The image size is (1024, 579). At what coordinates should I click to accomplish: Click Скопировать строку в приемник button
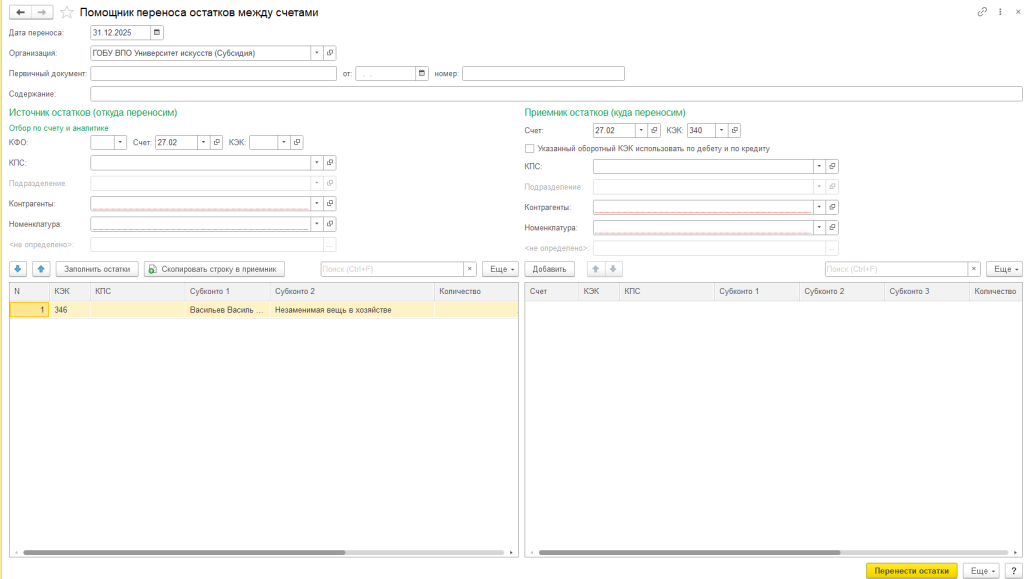[215, 269]
